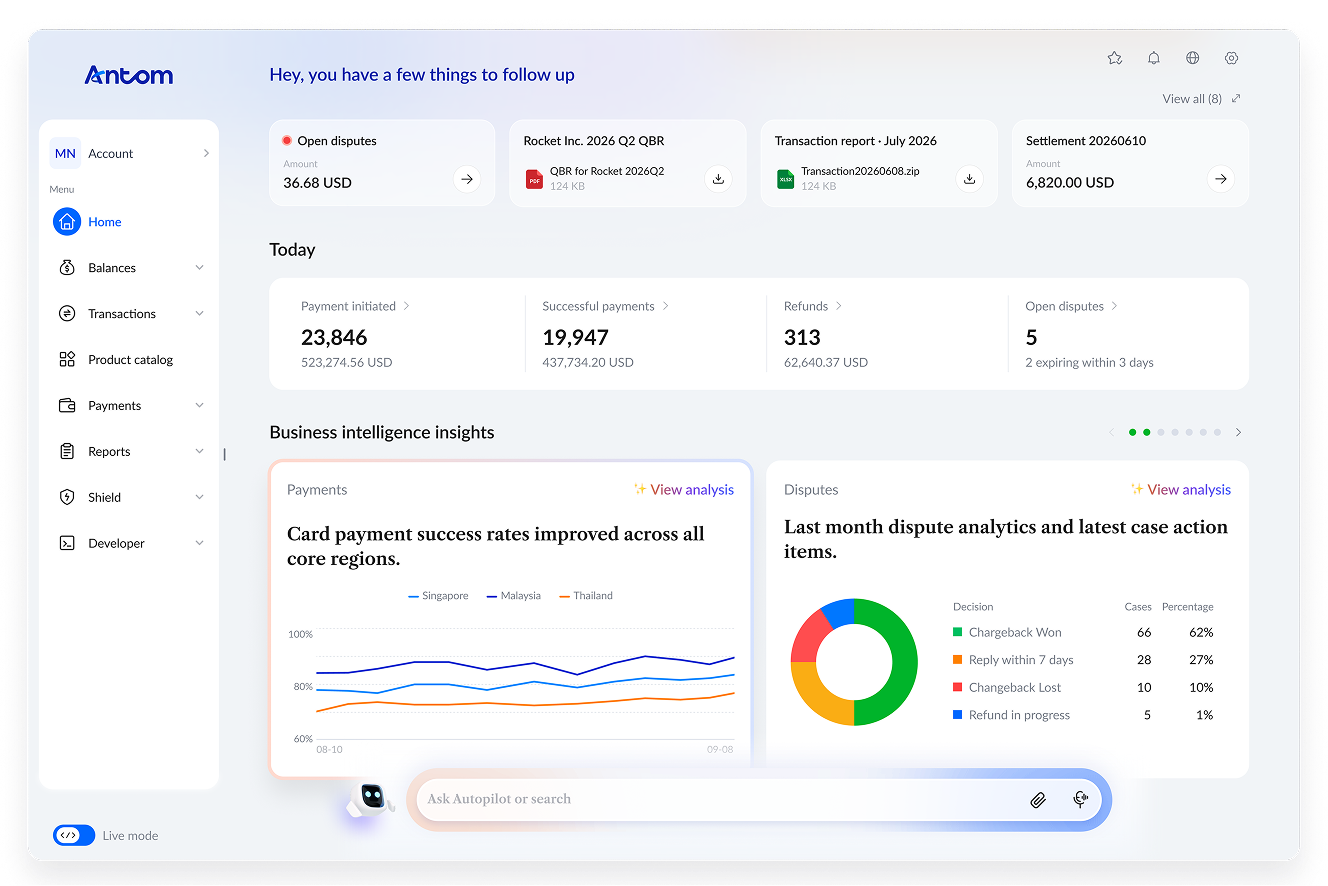Open the MN Account switcher
Viewport: 1328px width, 886px height.
point(130,153)
